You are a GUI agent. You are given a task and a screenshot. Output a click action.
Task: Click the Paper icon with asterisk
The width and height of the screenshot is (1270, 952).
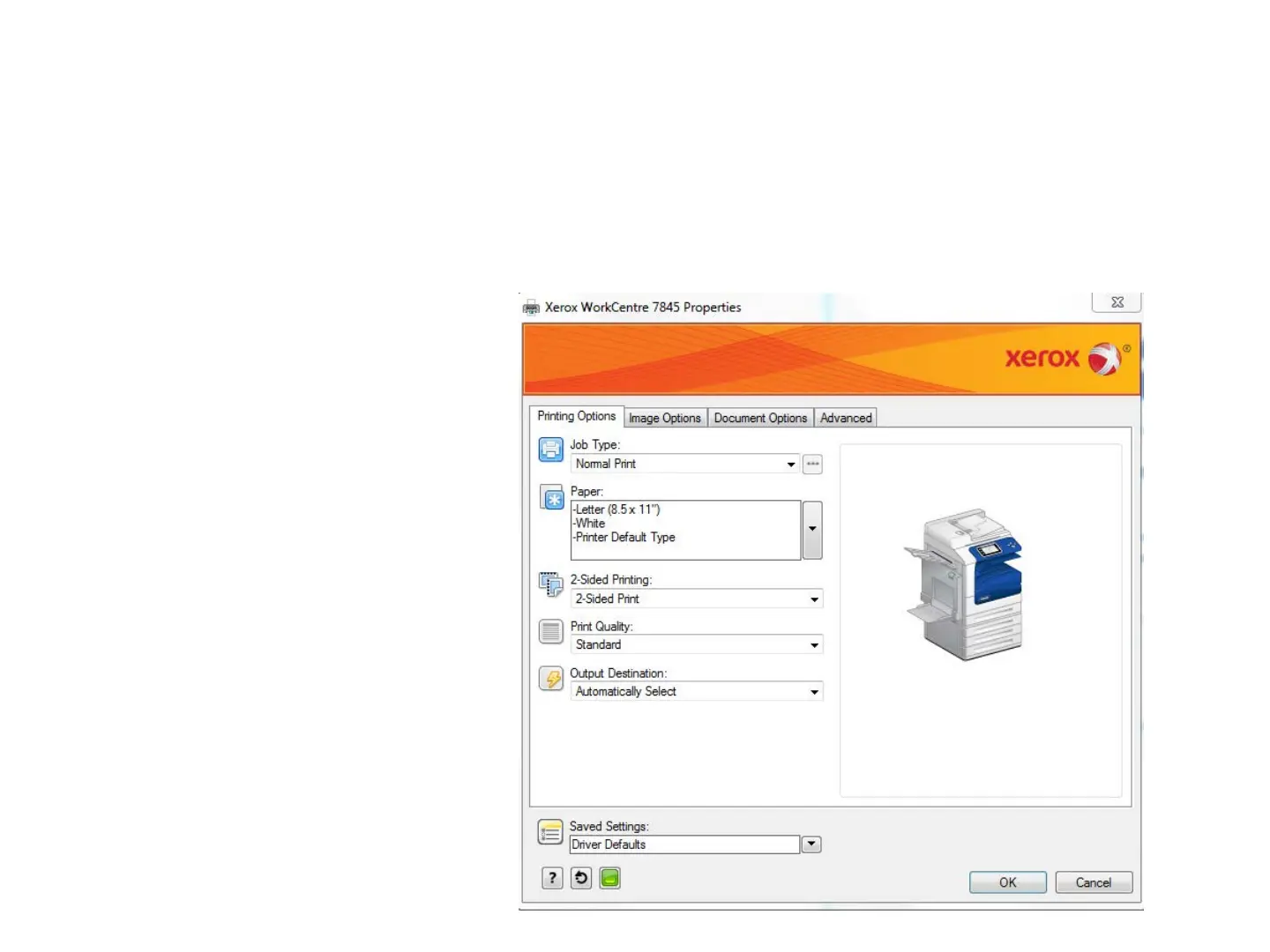[552, 498]
